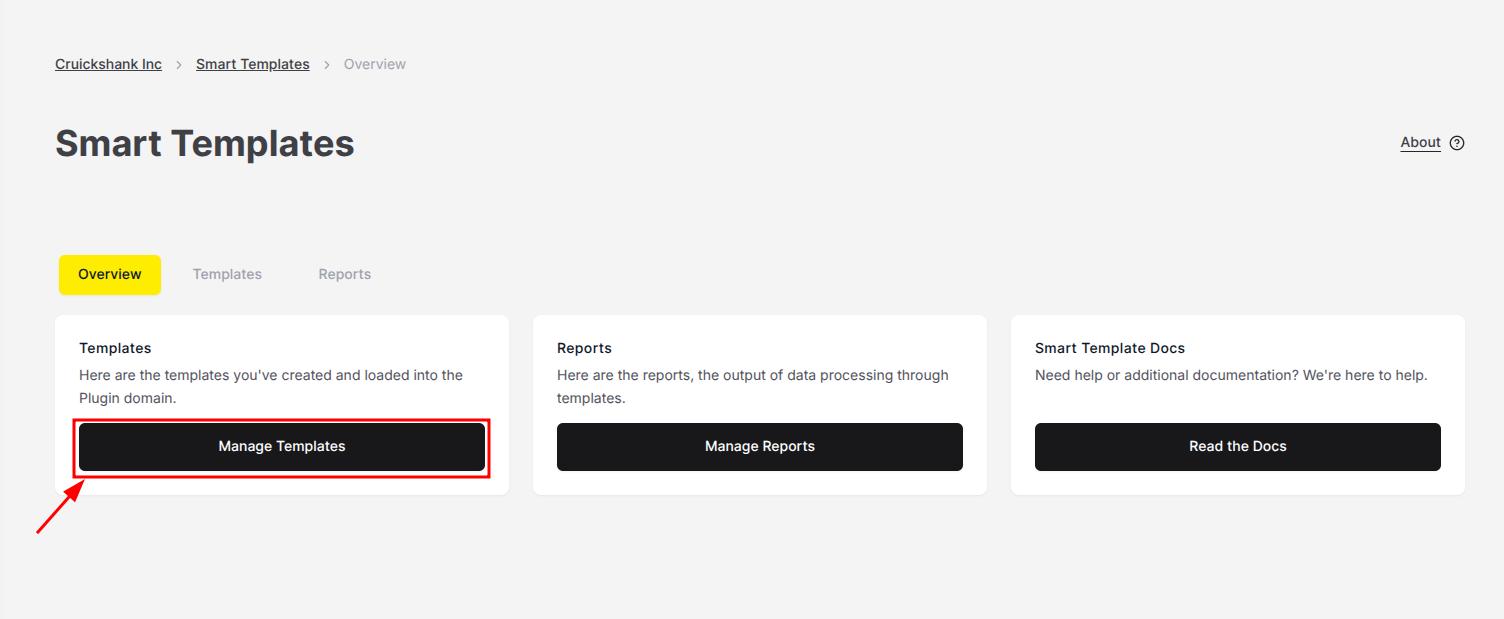Click the Reports card title
Viewport: 1504px width, 619px height.
(584, 348)
